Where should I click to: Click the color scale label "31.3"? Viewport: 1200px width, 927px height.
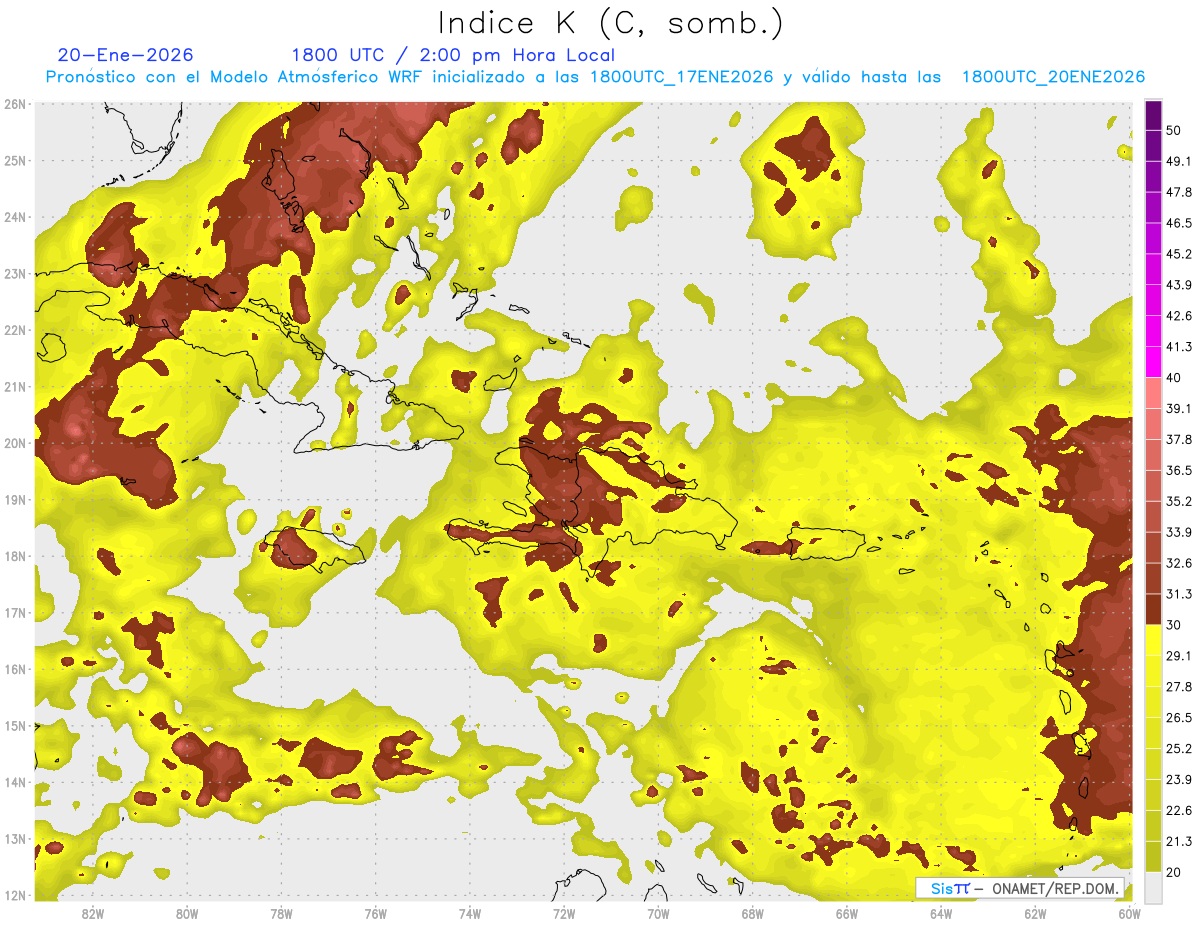pos(1178,594)
